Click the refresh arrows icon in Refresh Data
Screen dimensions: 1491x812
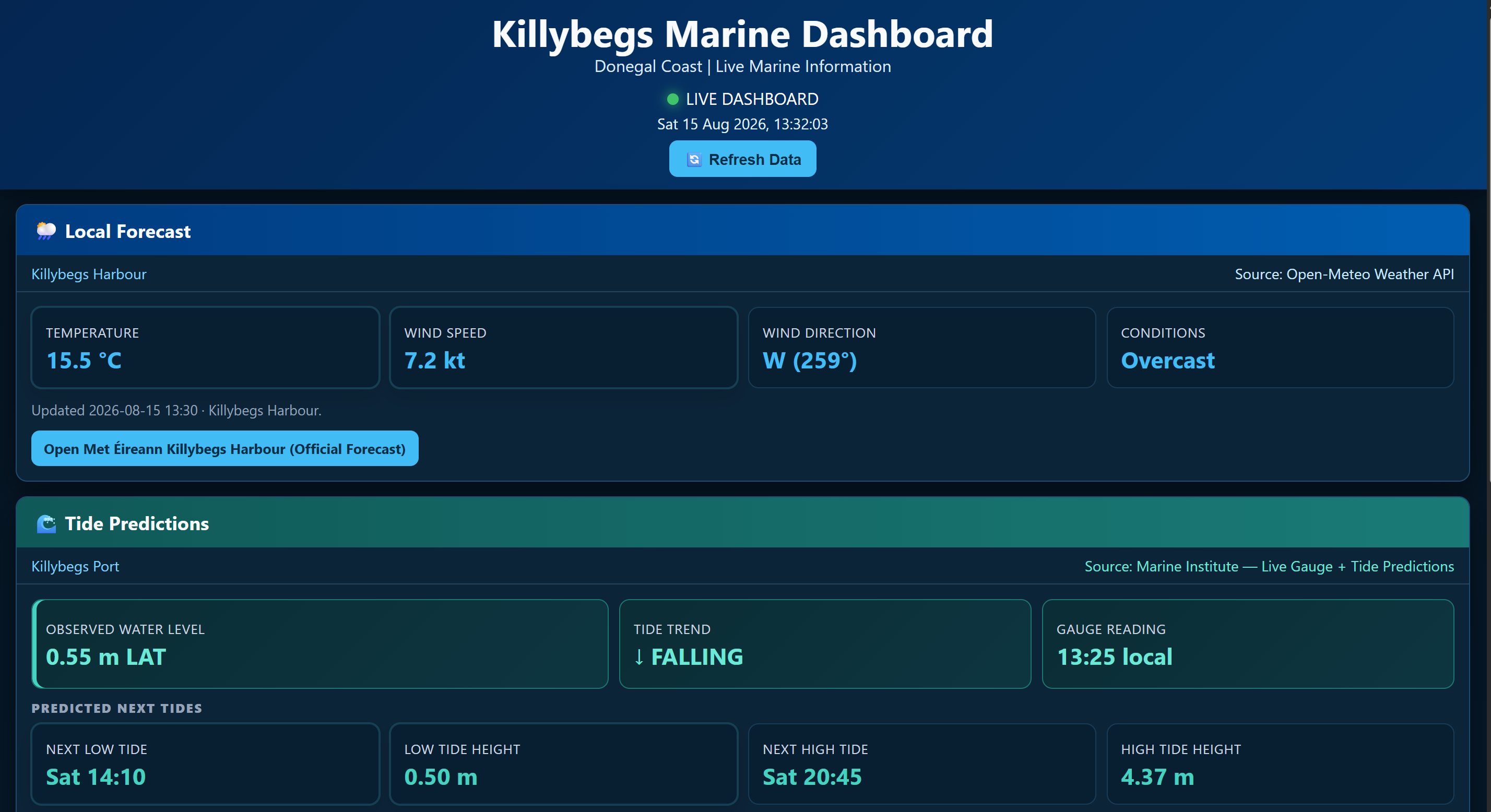tap(694, 159)
